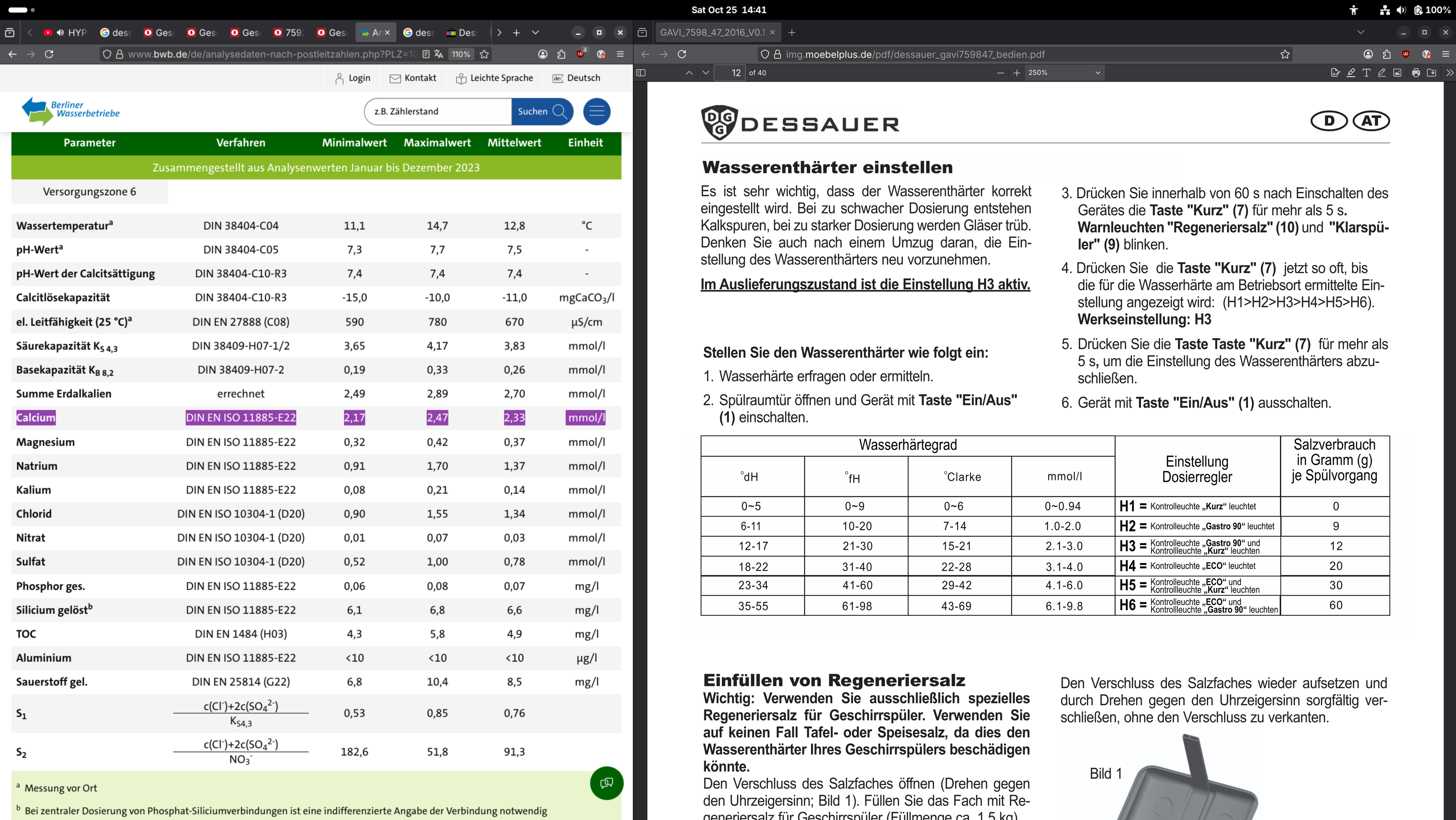Select the PDF add-text tool
This screenshot has height=820, width=1456.
point(1366,72)
